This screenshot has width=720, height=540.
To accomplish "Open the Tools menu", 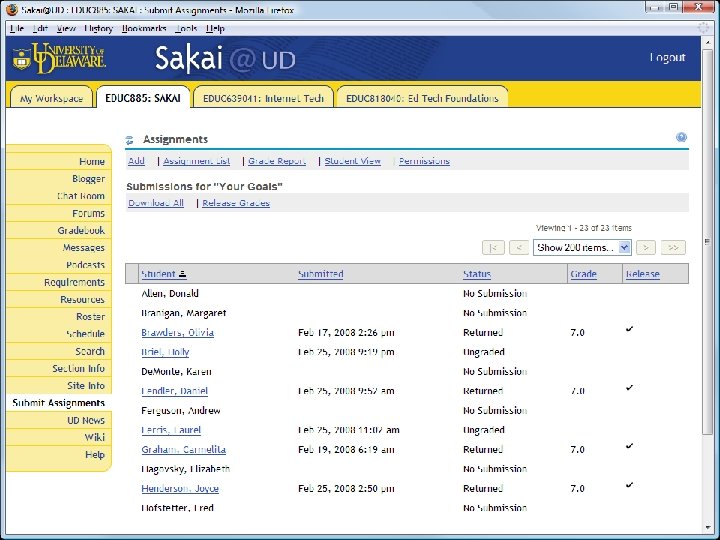I will click(x=186, y=28).
